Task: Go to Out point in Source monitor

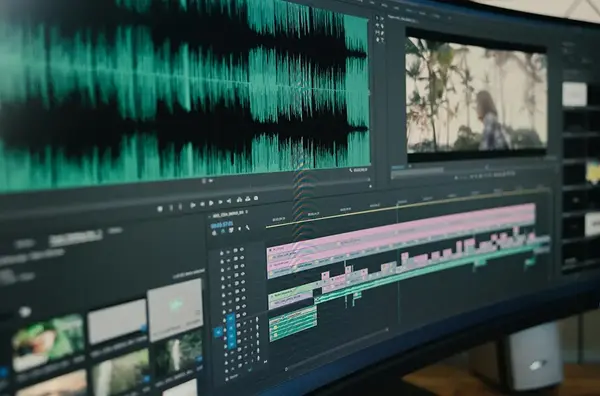Action: [229, 201]
